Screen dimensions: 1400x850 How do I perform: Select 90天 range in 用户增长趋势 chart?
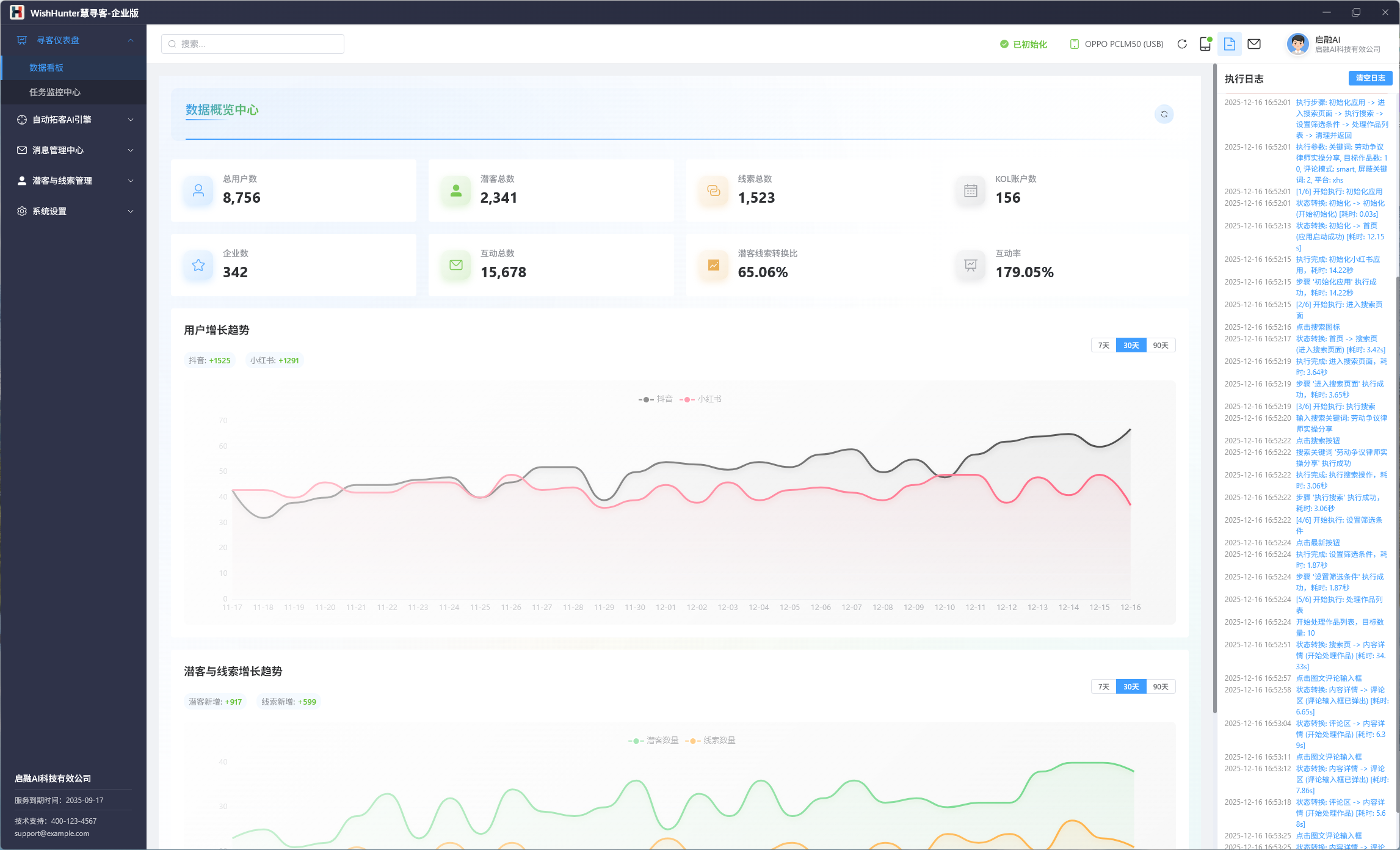pyautogui.click(x=1160, y=346)
